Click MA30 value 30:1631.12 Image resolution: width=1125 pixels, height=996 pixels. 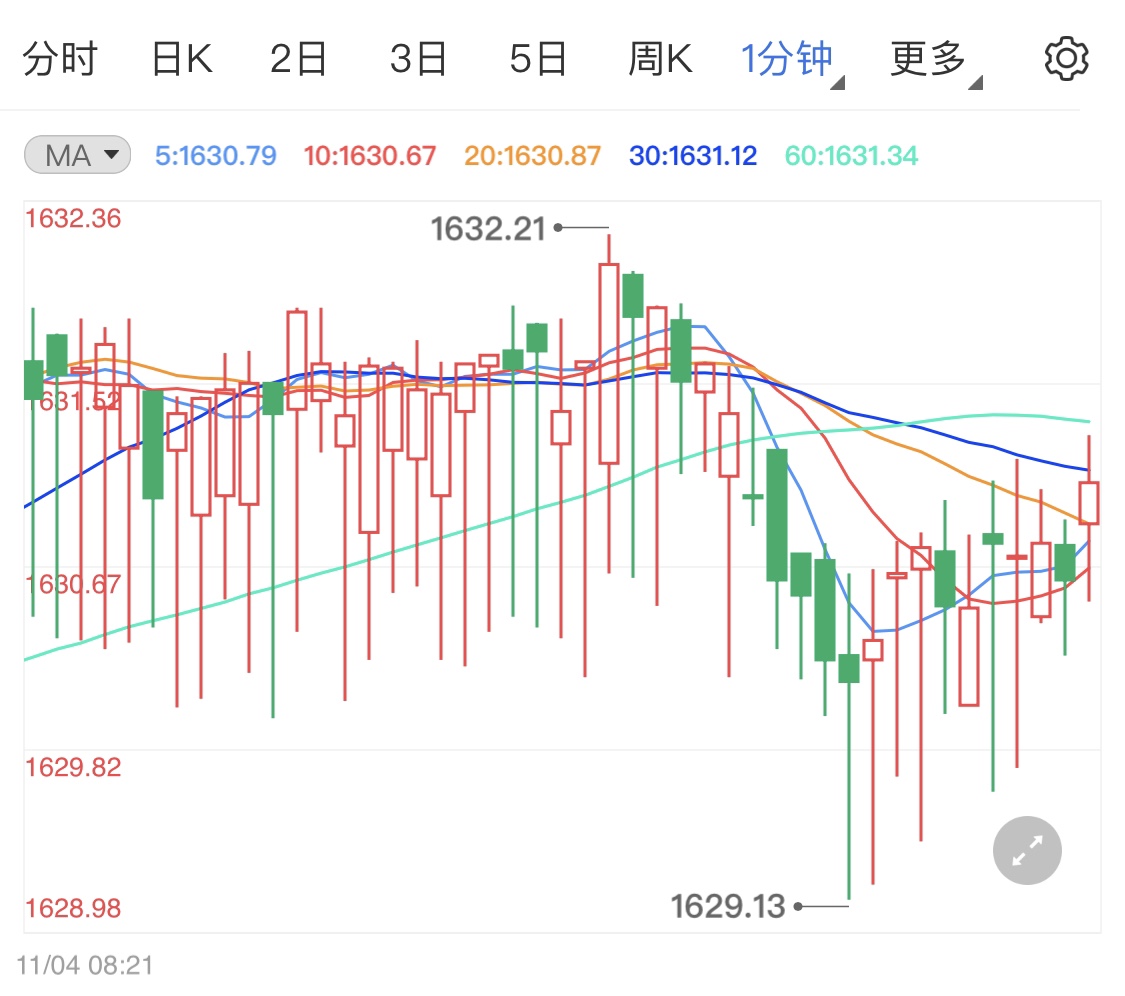tap(693, 156)
